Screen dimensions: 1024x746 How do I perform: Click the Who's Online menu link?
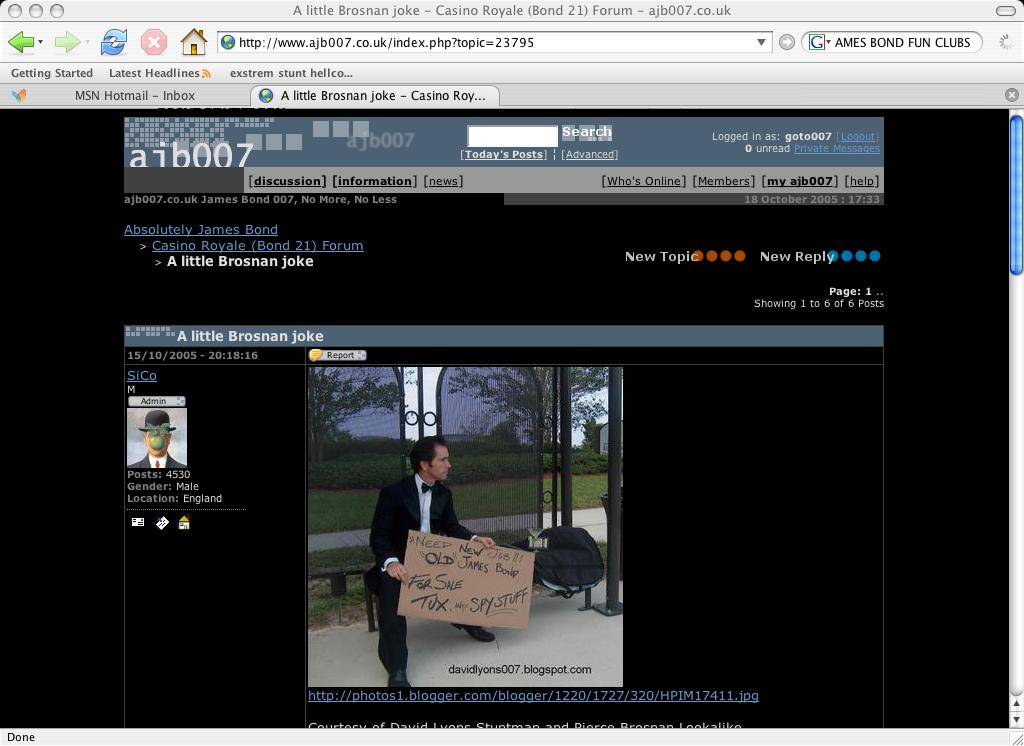pyautogui.click(x=643, y=181)
